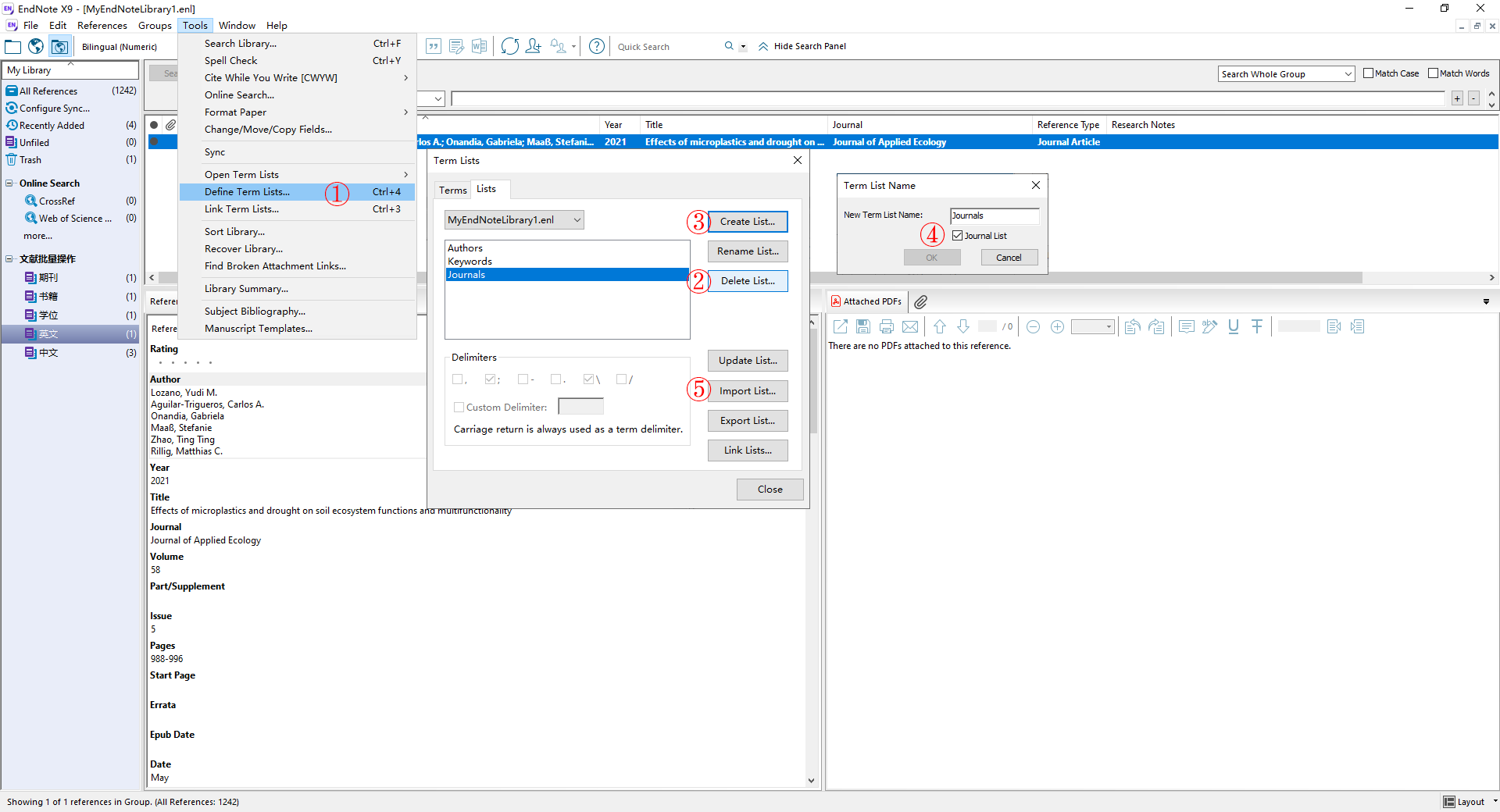Expand the Cite While You Write submenu

click(x=297, y=78)
